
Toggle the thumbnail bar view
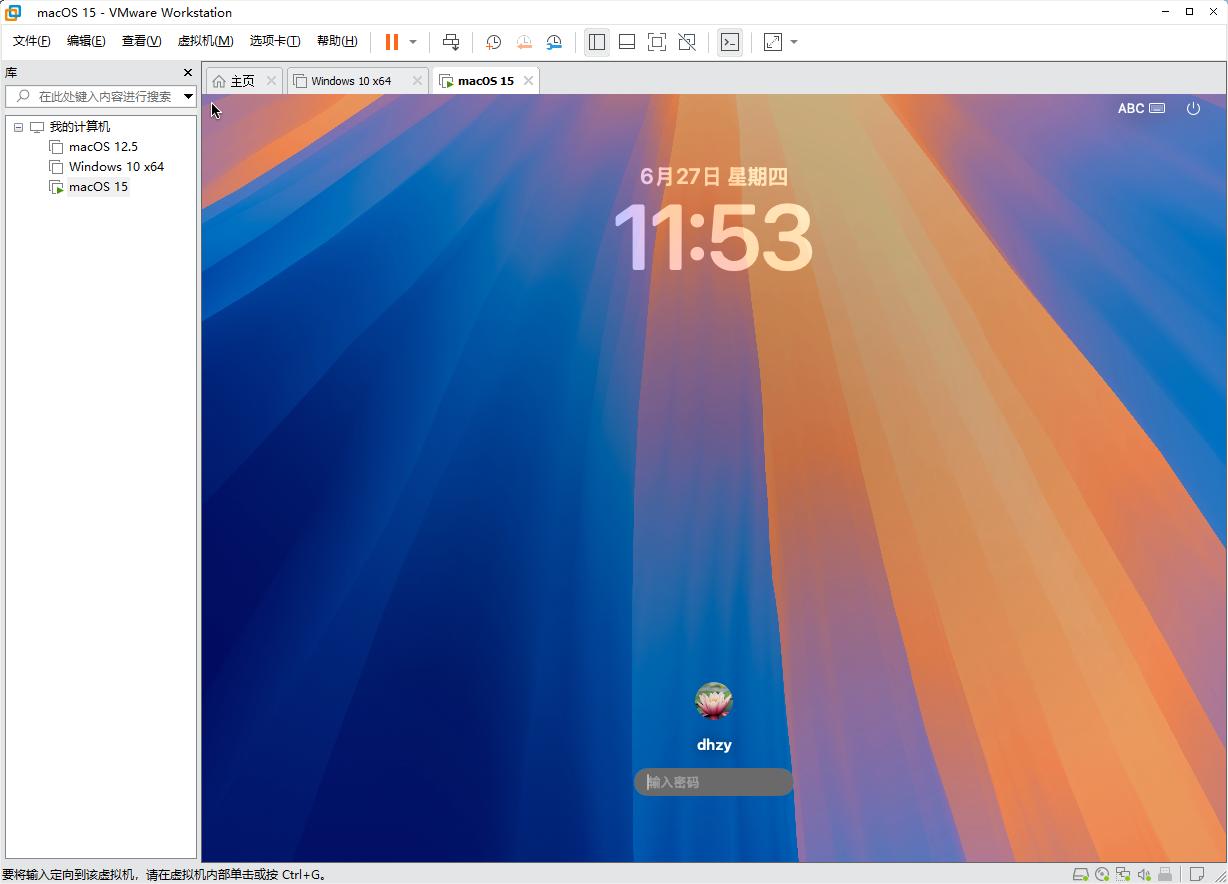627,42
